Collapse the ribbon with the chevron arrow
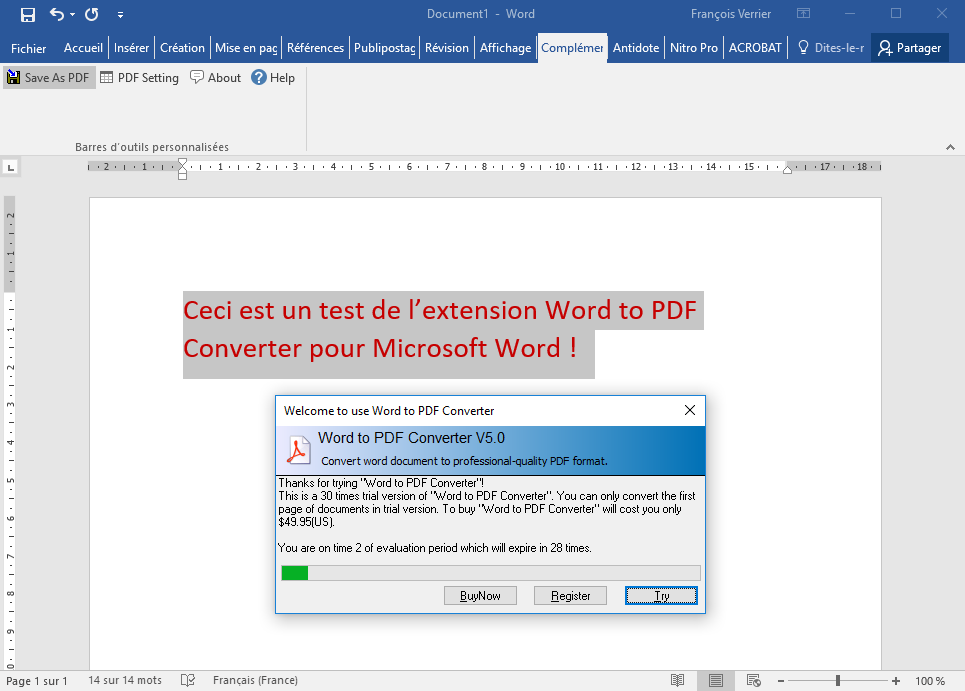The height and width of the screenshot is (691, 965). click(950, 147)
